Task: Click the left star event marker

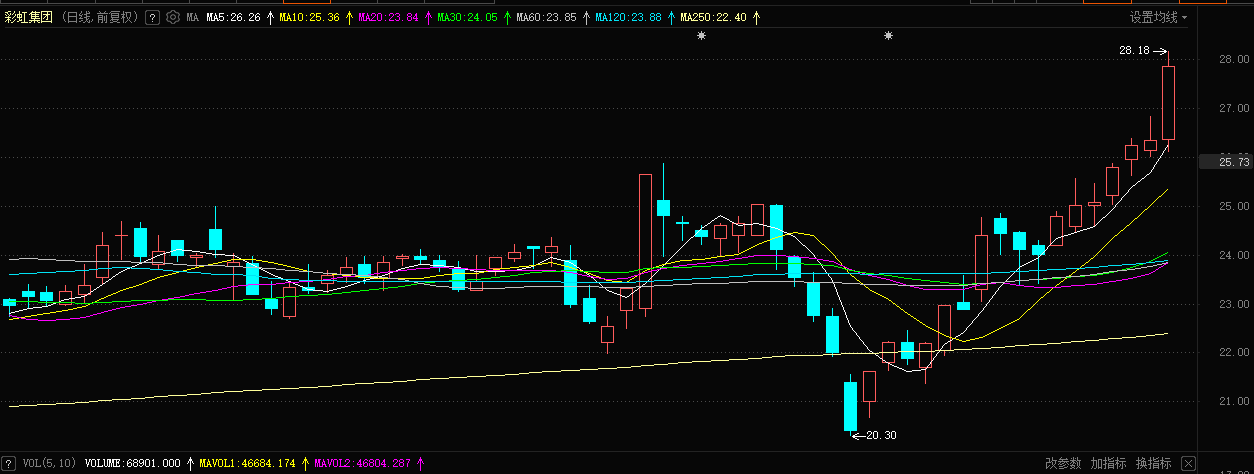Action: tap(702, 36)
